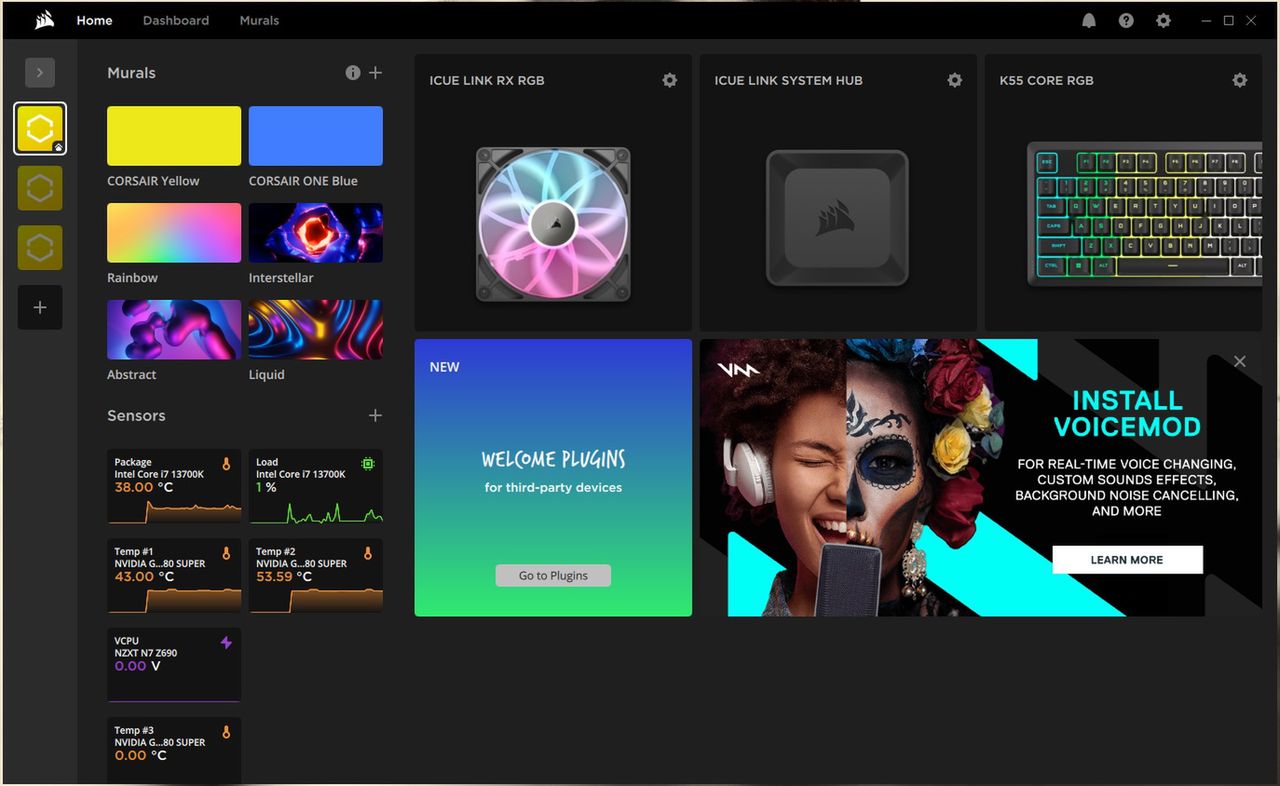Click the ICUE LINK SYSTEM HUB title
This screenshot has width=1280, height=786.
788,80
